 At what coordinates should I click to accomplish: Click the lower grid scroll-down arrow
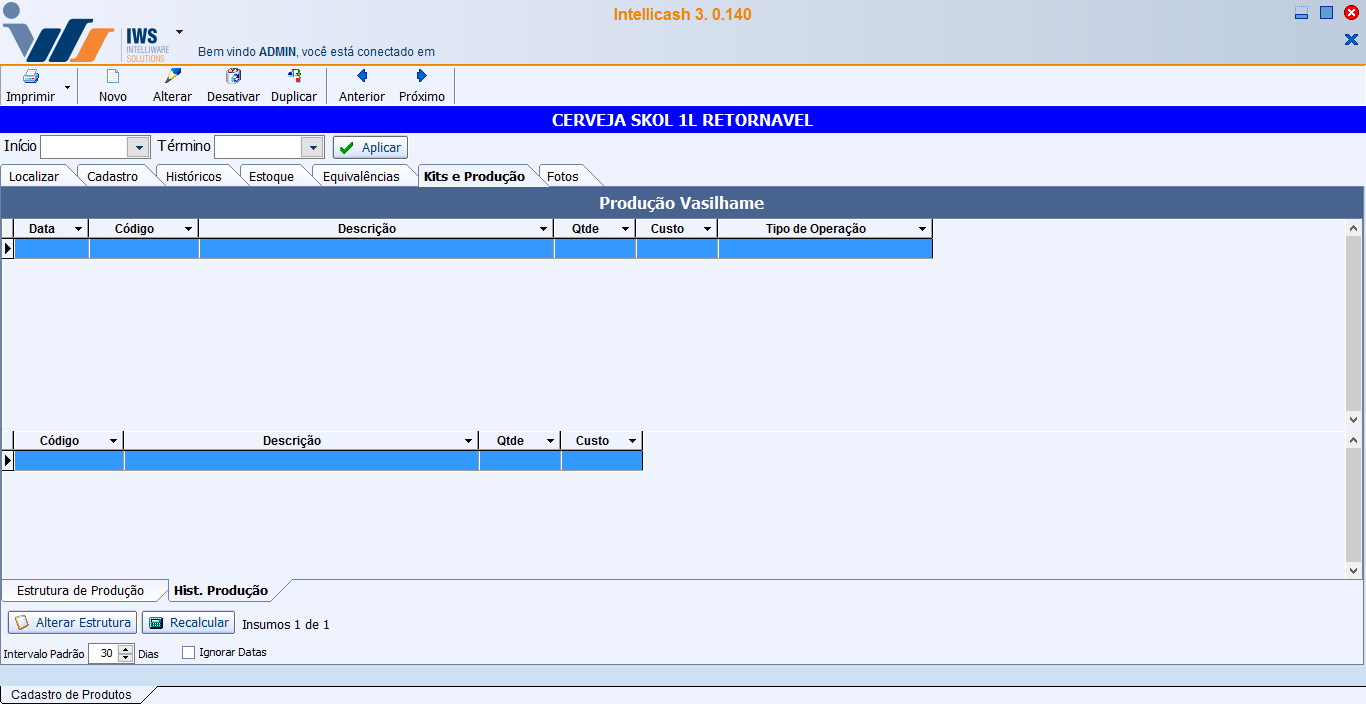(x=1354, y=571)
